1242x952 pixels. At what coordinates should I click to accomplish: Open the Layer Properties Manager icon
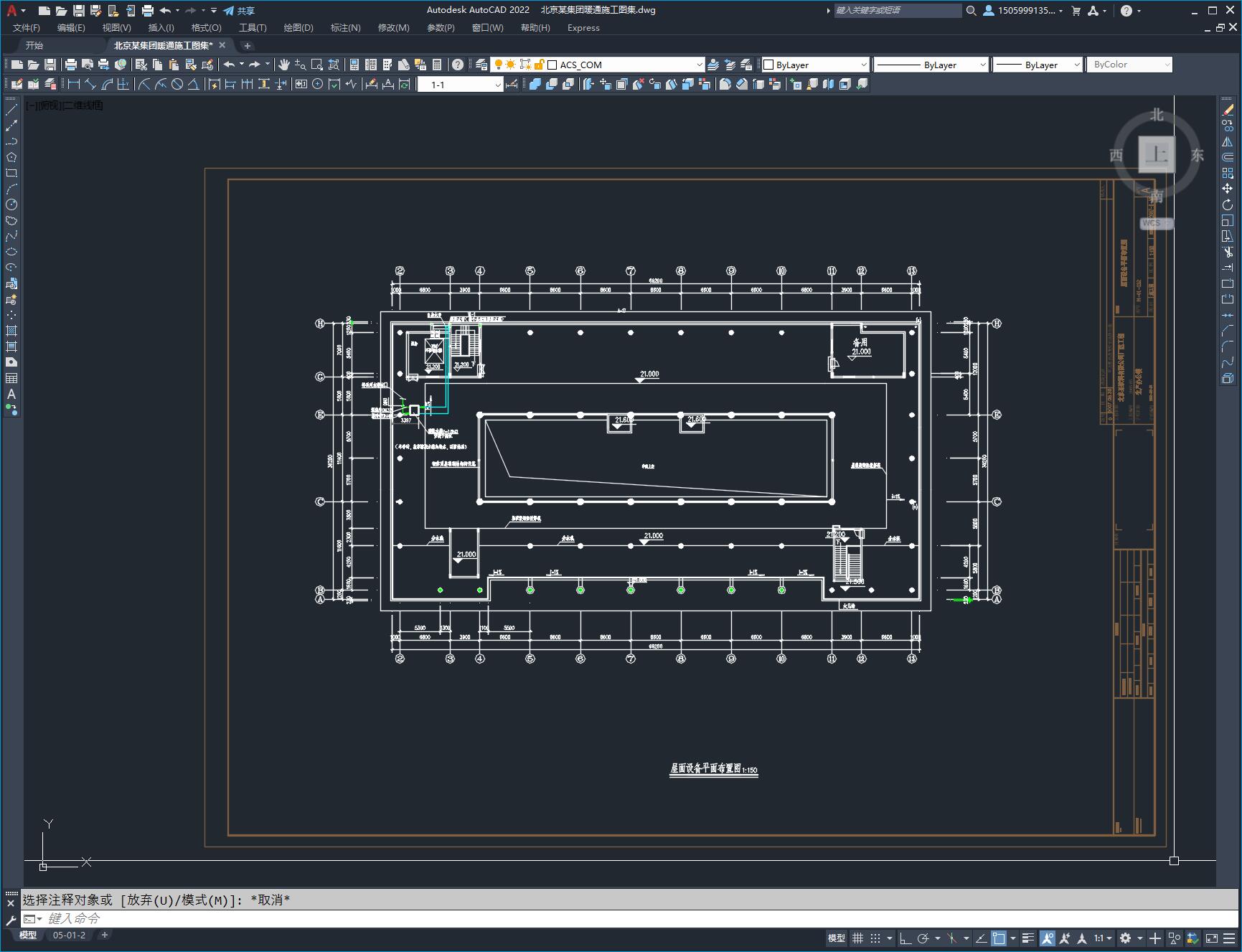tap(481, 65)
